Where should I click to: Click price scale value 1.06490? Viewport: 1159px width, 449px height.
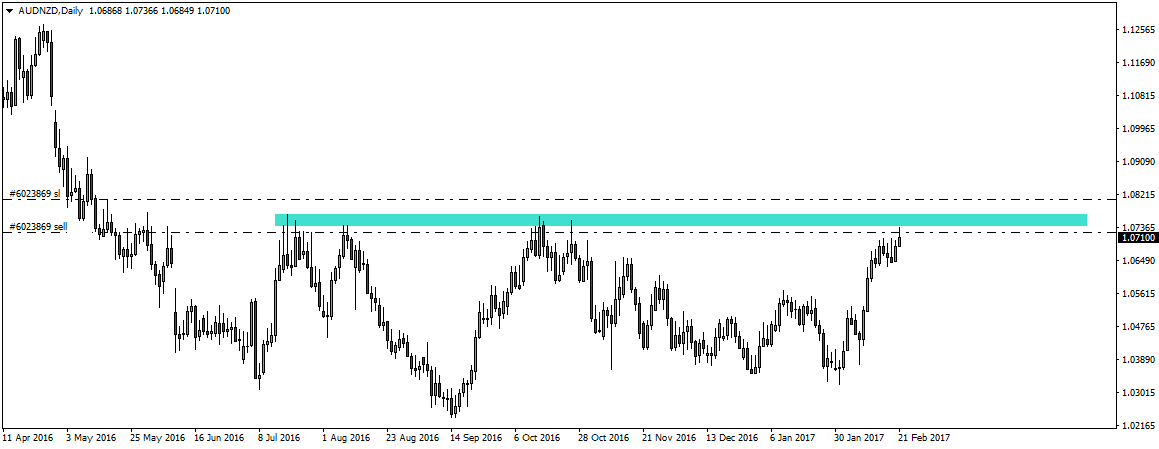(x=1138, y=260)
